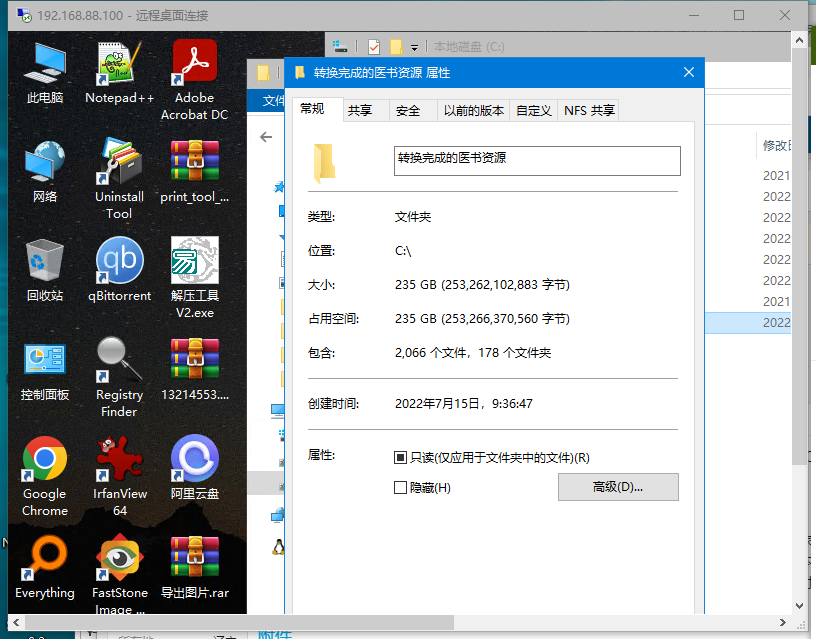Click the IrfanView 64 desktop shortcut
The height and width of the screenshot is (639, 816).
(x=119, y=461)
